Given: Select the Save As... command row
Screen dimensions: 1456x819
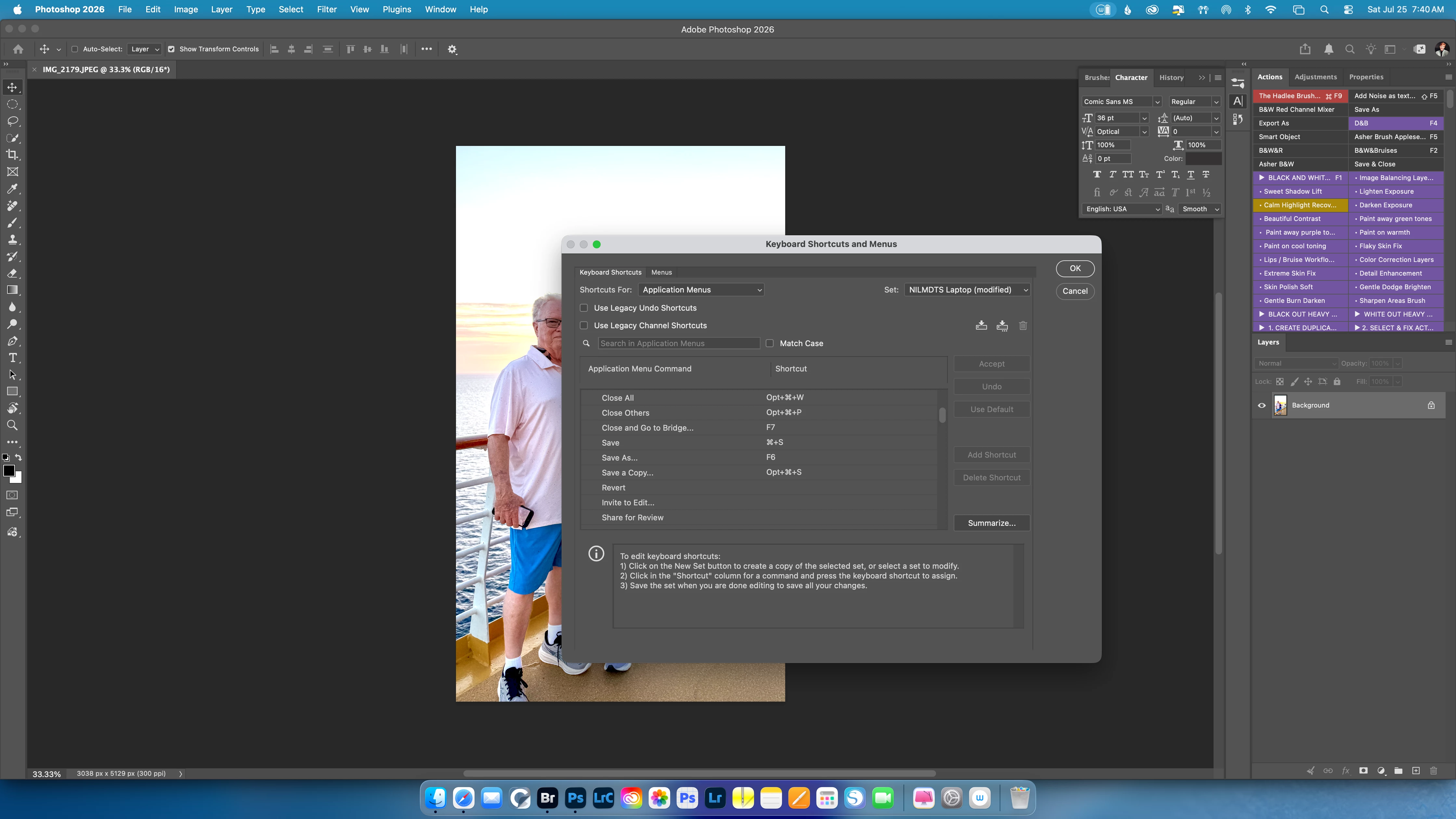Looking at the screenshot, I should (759, 458).
